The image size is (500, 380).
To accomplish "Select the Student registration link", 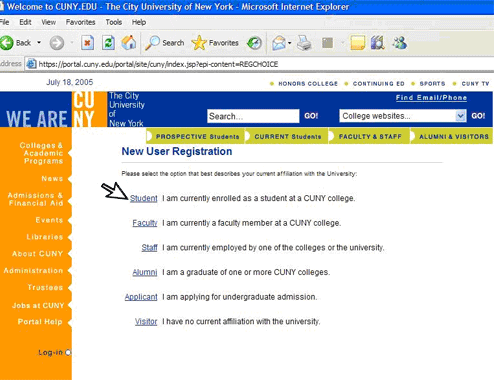I will click(x=144, y=198).
